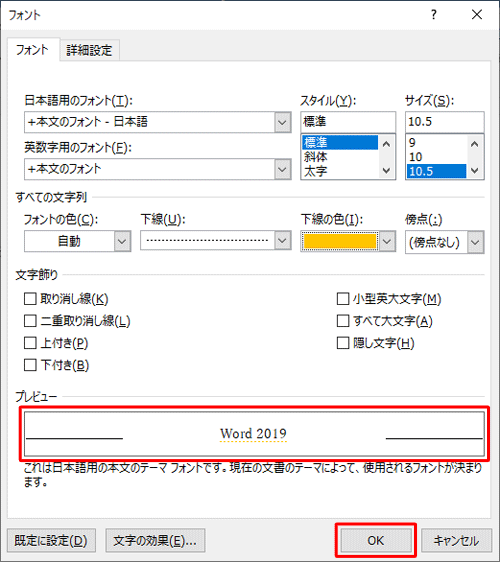Click the スタイル text field showing 標準
This screenshot has height=562, width=500.
pyautogui.click(x=348, y=122)
